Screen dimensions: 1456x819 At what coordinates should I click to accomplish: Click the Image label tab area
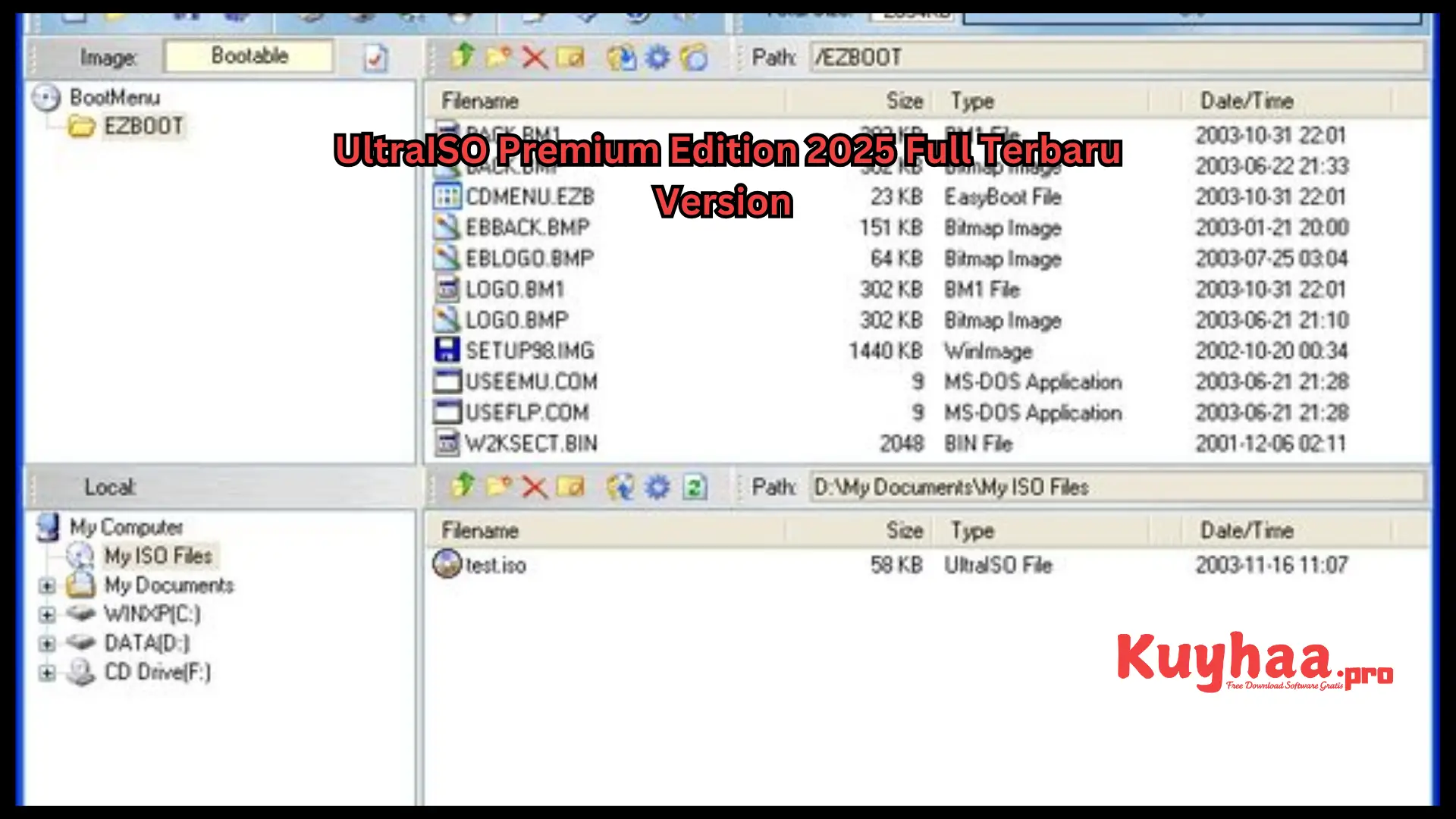pos(108,56)
